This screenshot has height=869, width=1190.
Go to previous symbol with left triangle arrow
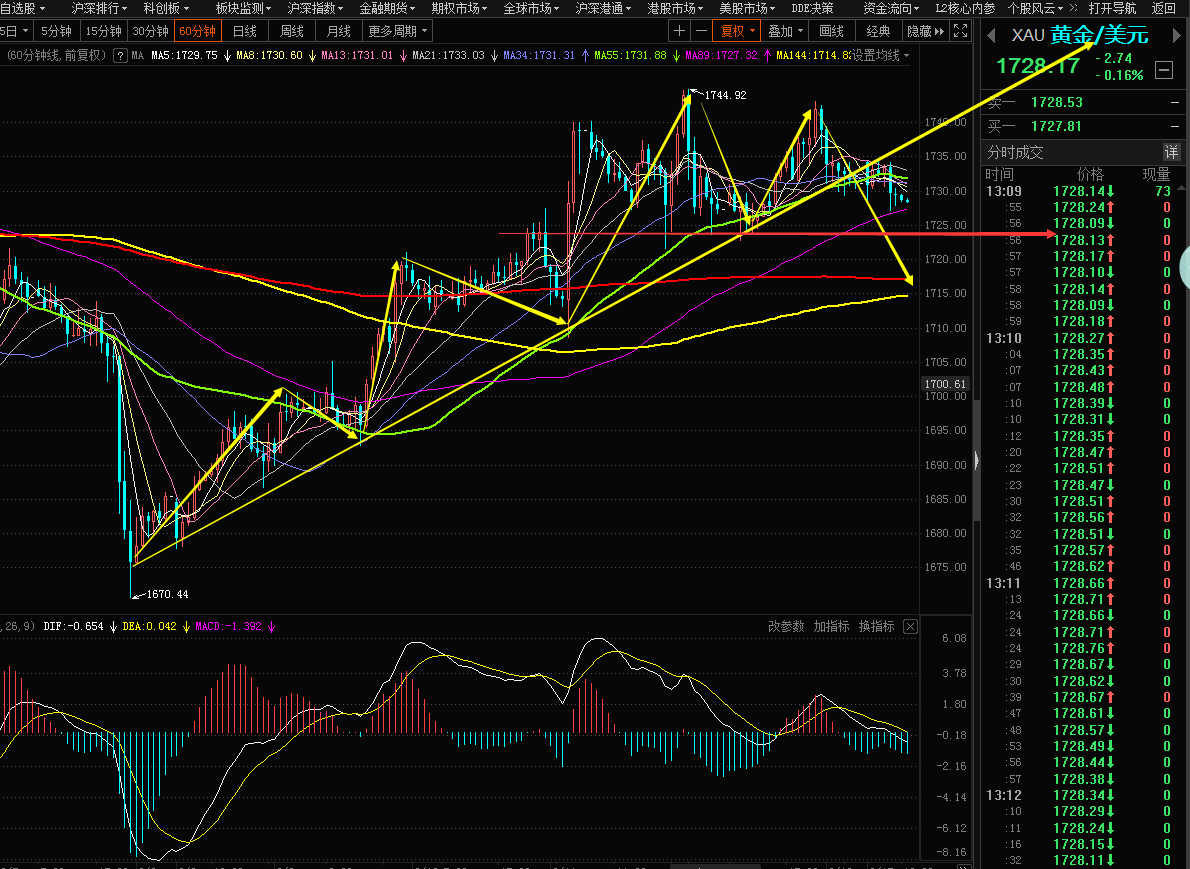click(990, 36)
